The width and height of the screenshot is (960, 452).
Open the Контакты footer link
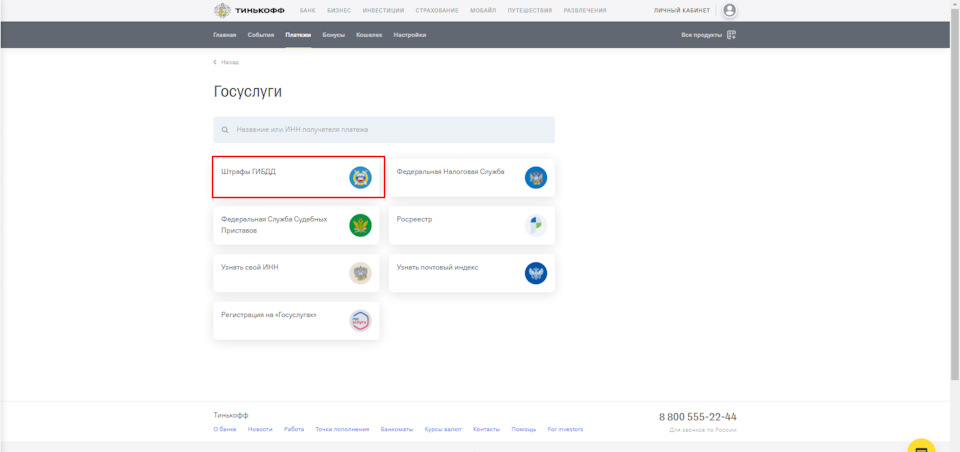pos(487,429)
